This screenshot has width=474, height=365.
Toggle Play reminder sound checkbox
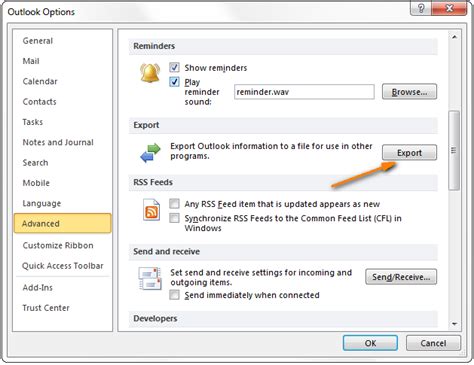(174, 82)
